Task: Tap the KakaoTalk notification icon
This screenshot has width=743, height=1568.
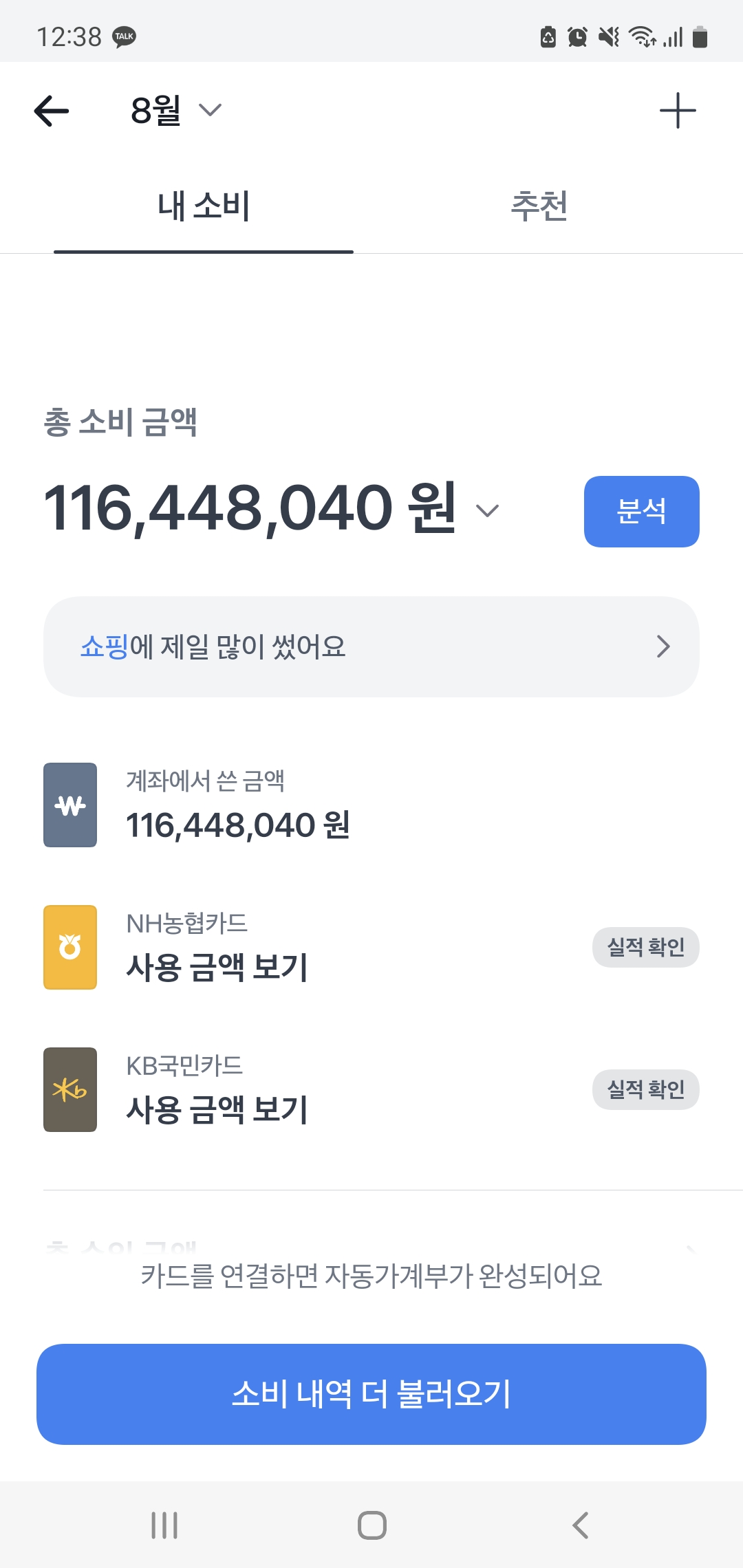Action: coord(125,36)
